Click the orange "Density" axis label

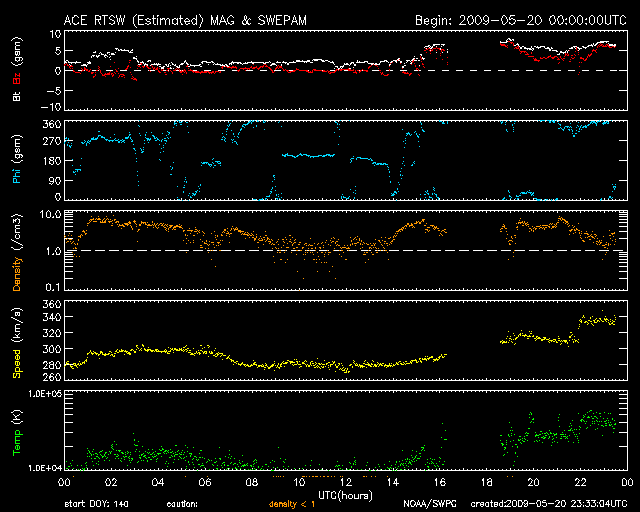point(16,274)
